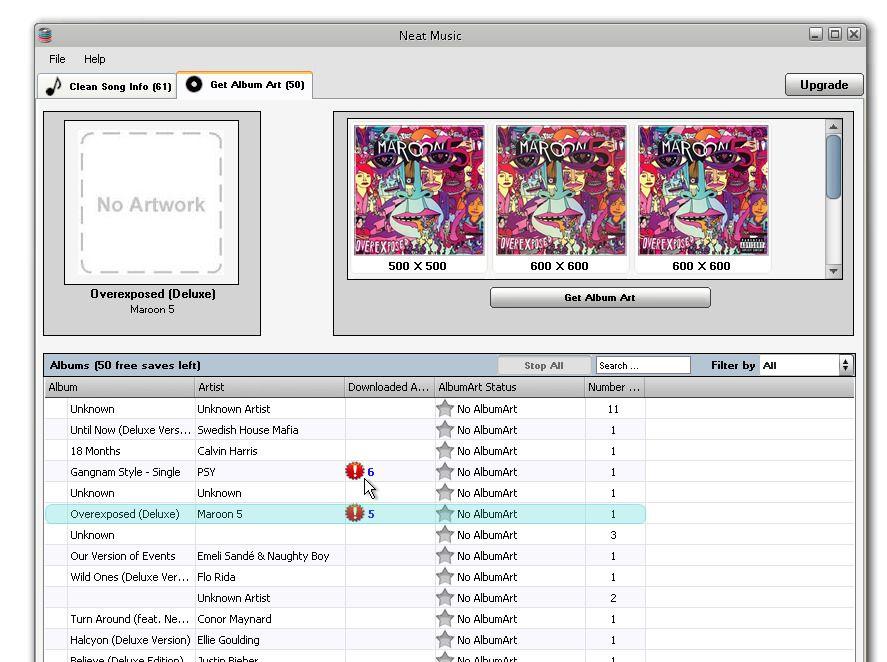Viewport: 887px width, 662px height.
Task: Click the artwork list vertical scrollbar thumb
Action: point(833,167)
